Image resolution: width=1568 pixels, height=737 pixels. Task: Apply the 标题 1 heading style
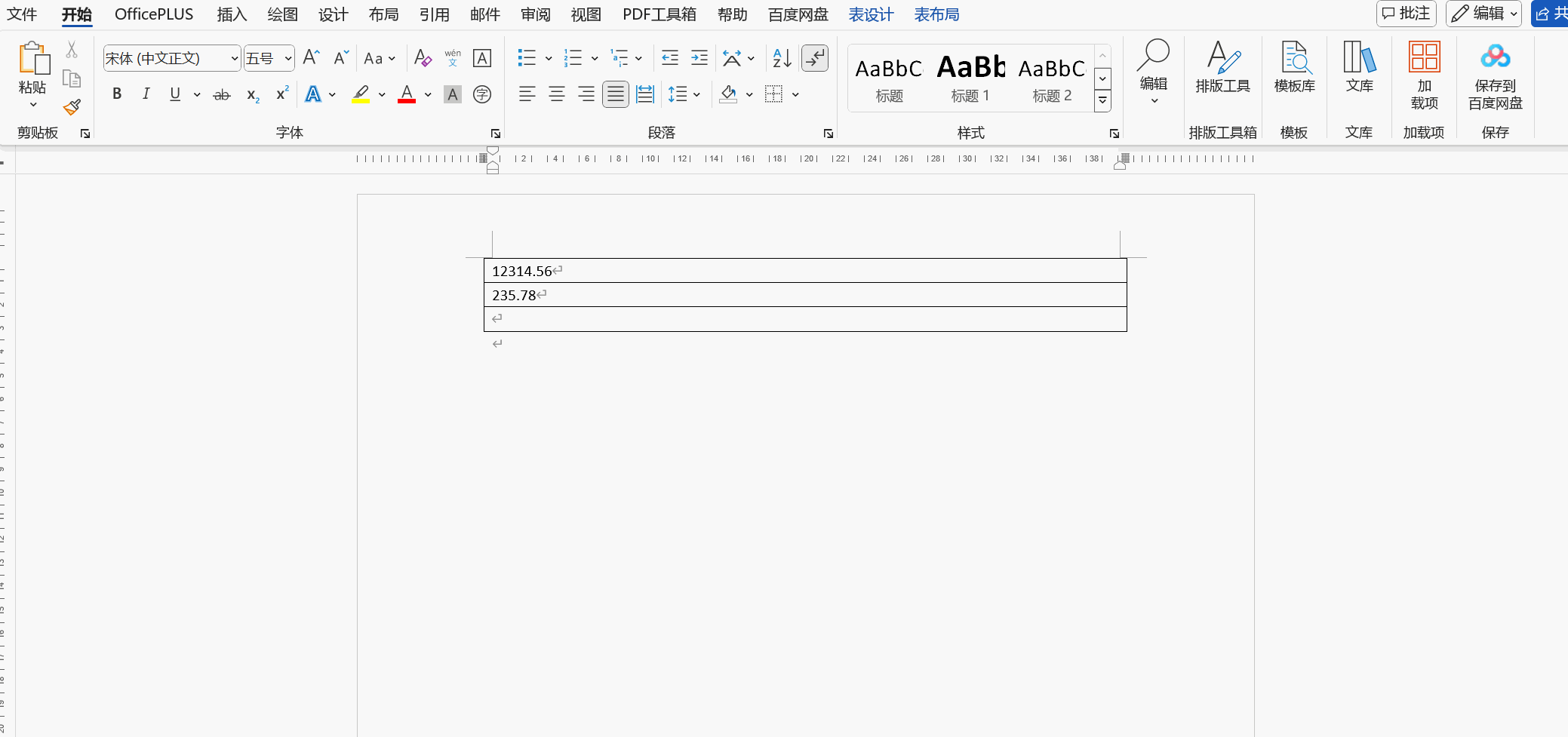point(970,78)
